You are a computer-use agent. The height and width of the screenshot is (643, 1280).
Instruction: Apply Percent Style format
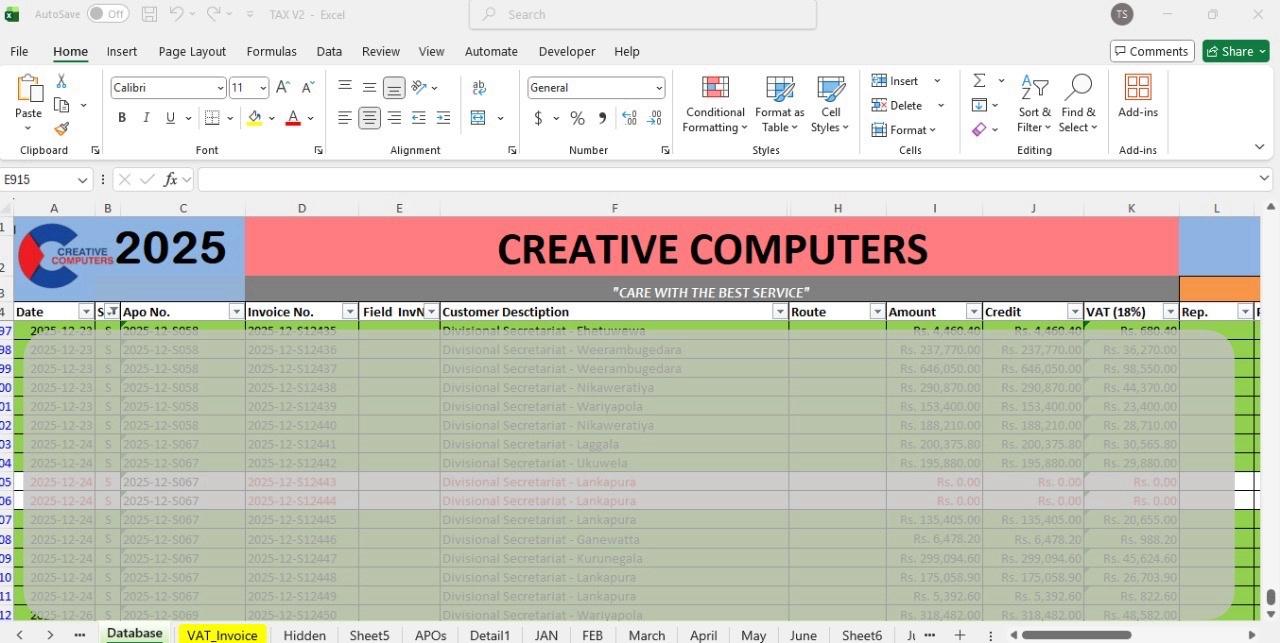tap(577, 118)
